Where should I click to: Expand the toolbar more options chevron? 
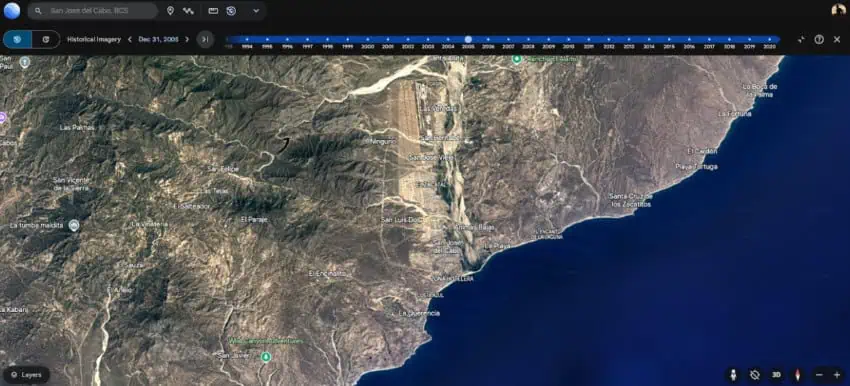click(256, 11)
